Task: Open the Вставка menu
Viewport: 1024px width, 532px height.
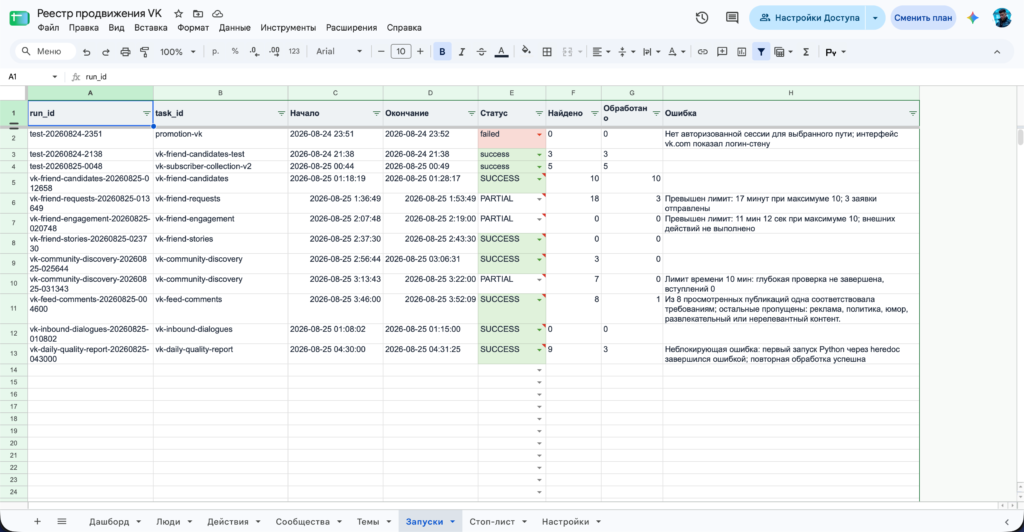Action: [x=151, y=27]
